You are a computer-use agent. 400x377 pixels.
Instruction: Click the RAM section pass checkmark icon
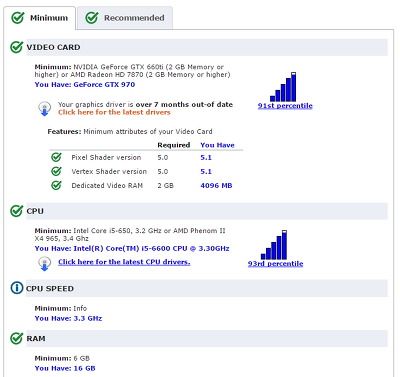pos(16,338)
